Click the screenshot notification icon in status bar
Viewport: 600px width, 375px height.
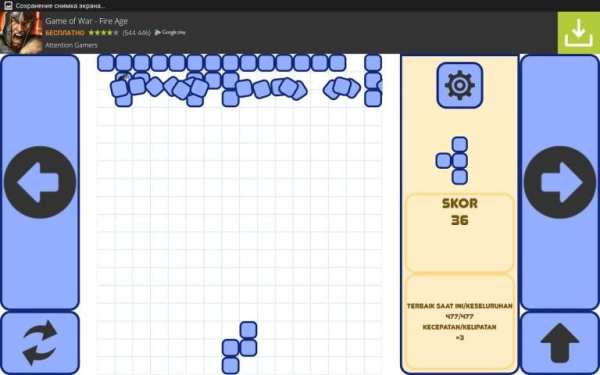8,5
